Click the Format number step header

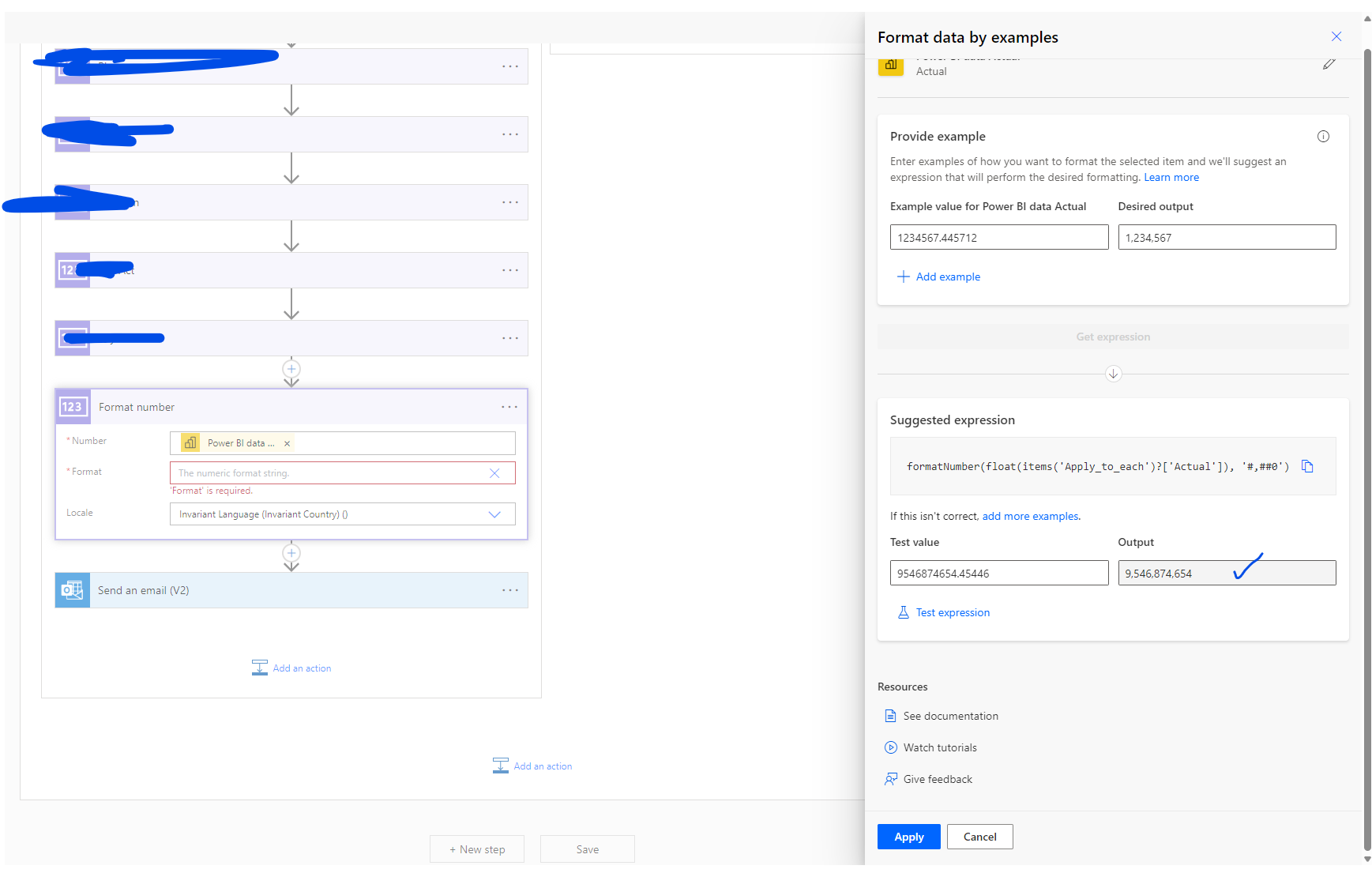(x=291, y=407)
